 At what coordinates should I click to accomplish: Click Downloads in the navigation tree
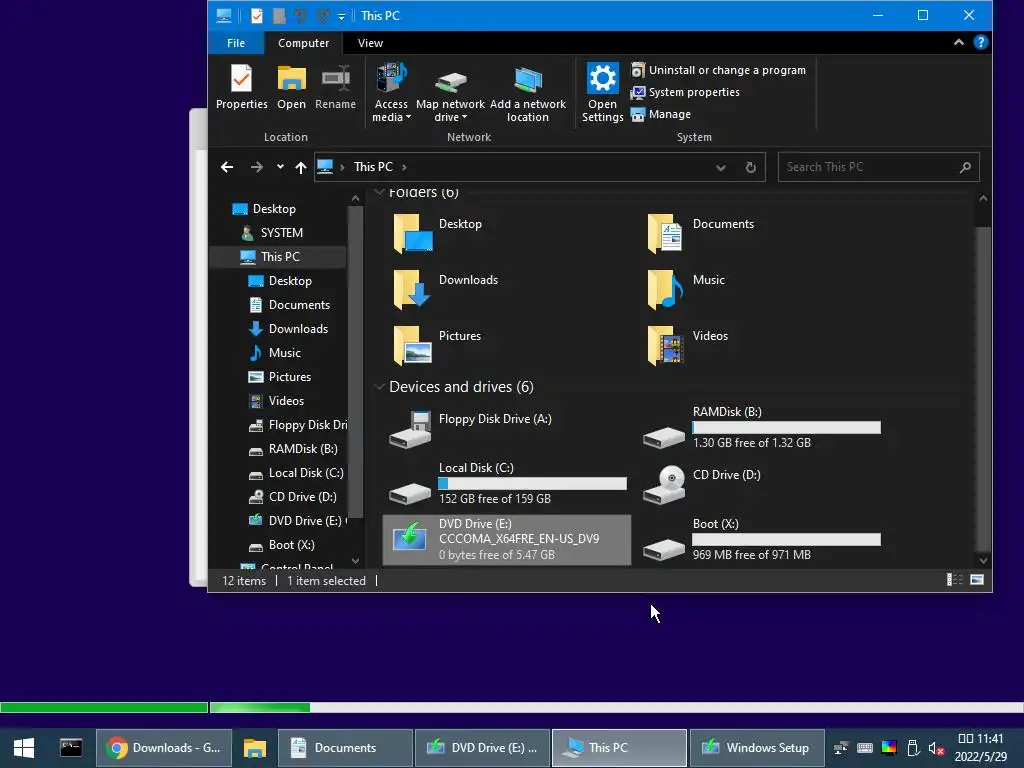pyautogui.click(x=298, y=329)
